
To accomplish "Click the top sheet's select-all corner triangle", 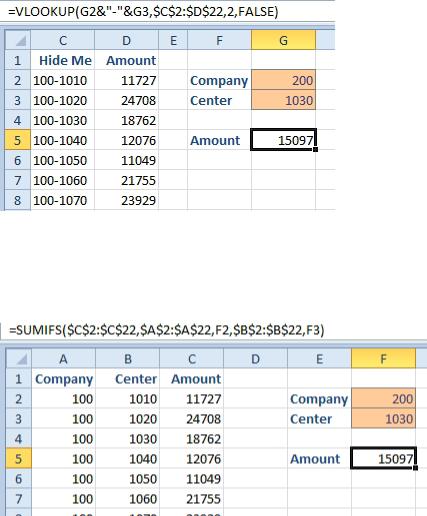I will (18, 40).
